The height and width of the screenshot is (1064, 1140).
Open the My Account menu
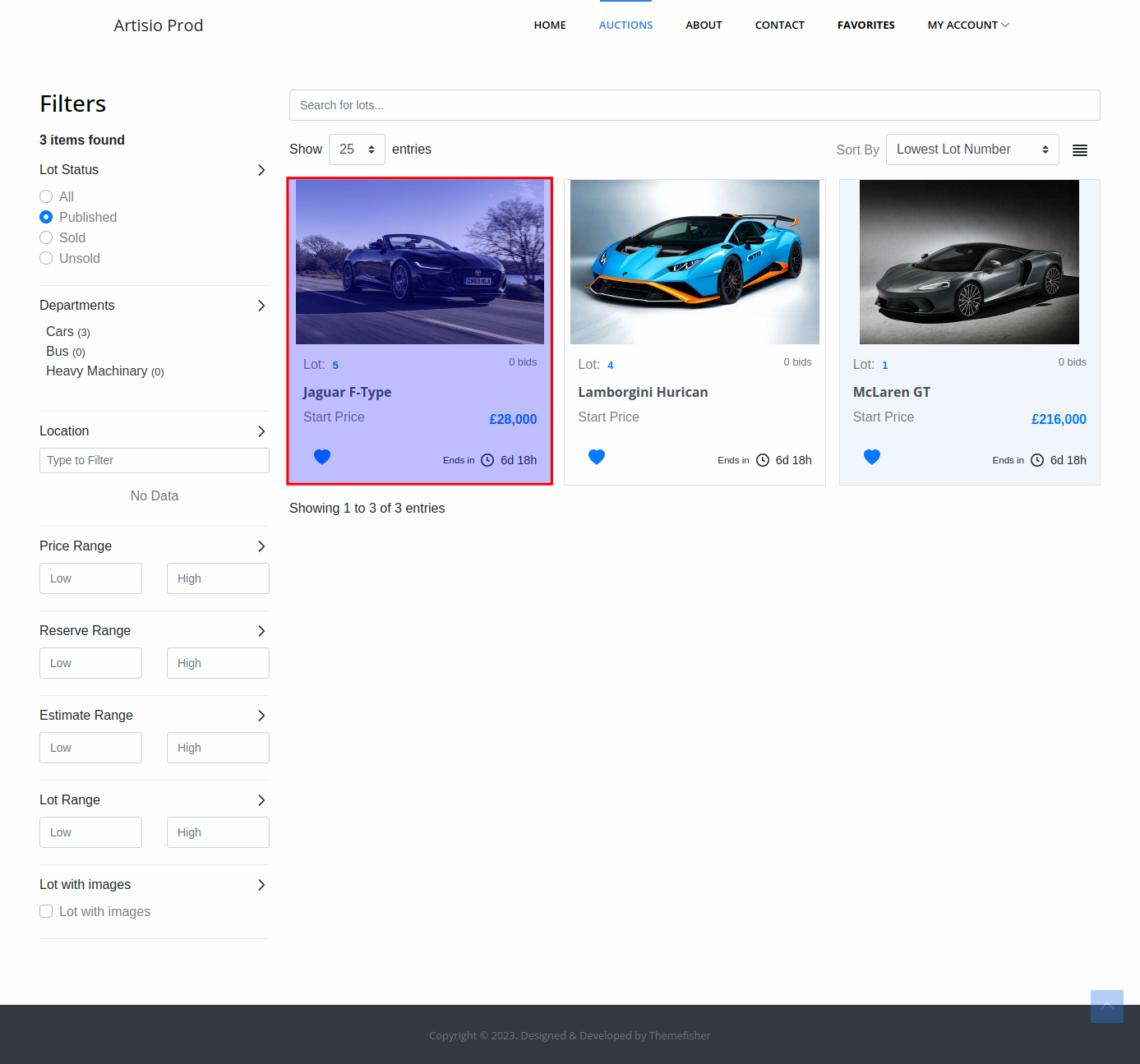pos(968,25)
